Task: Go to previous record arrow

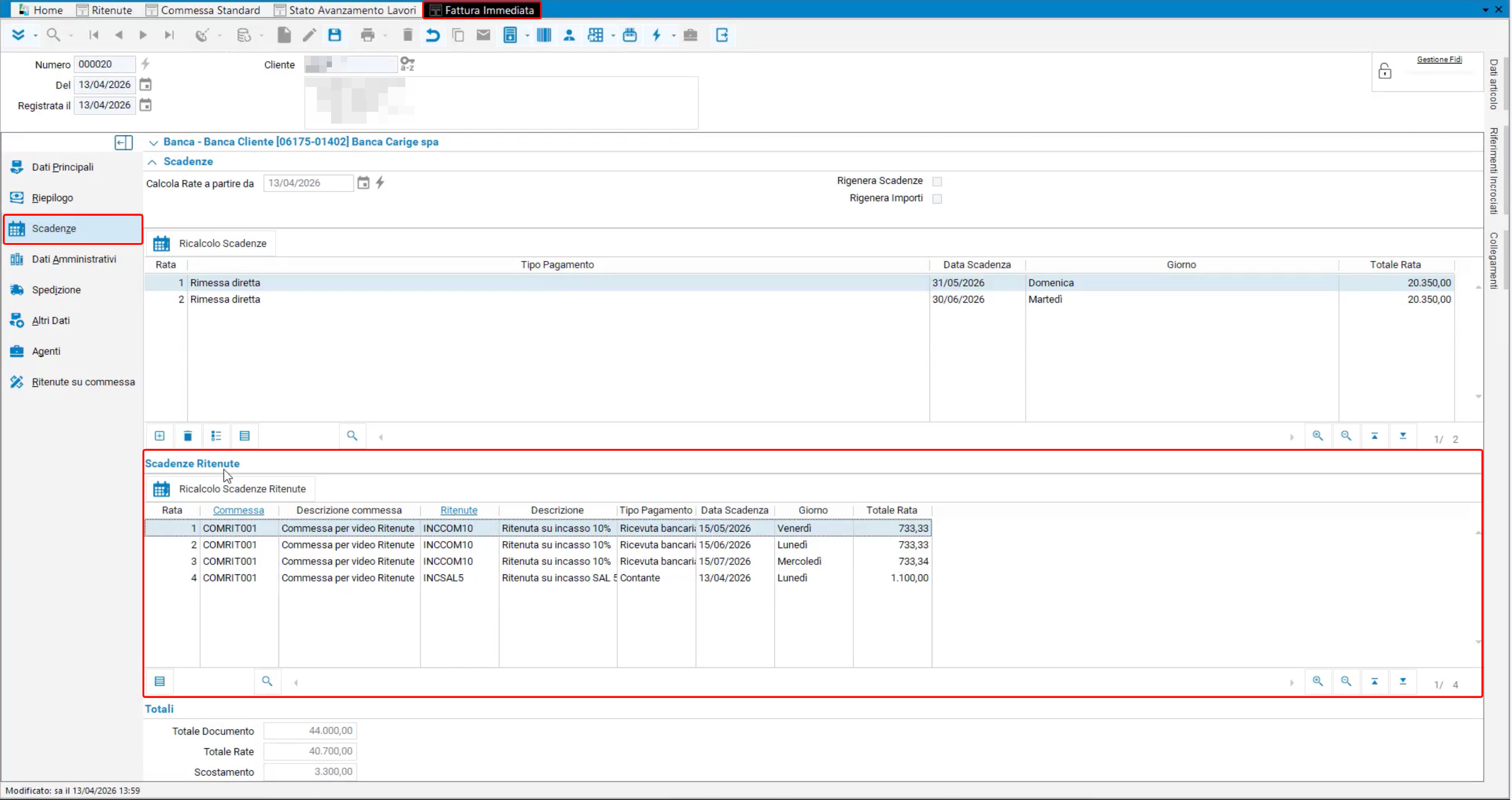Action: tap(118, 35)
